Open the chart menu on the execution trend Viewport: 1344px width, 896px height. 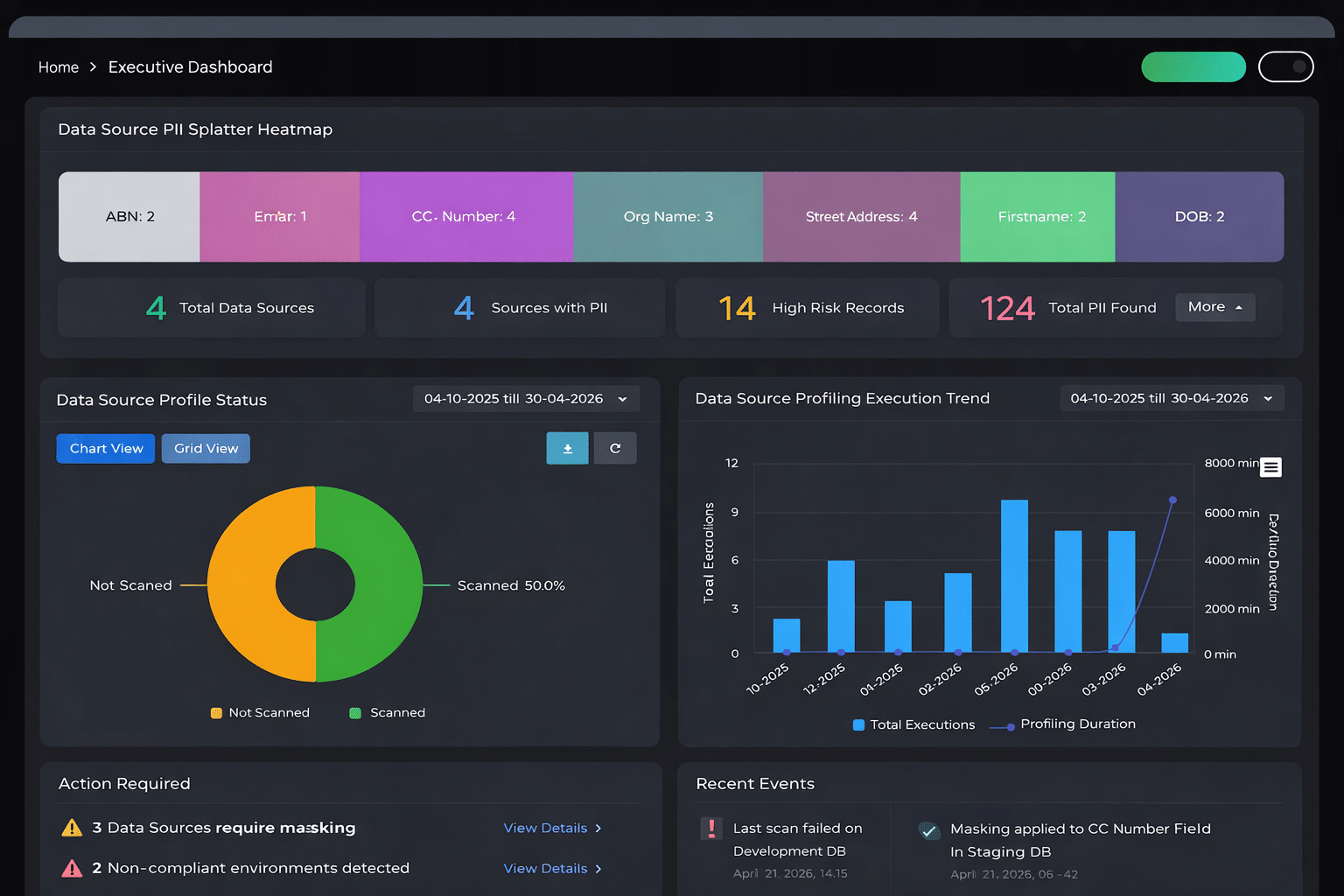tap(1270, 467)
